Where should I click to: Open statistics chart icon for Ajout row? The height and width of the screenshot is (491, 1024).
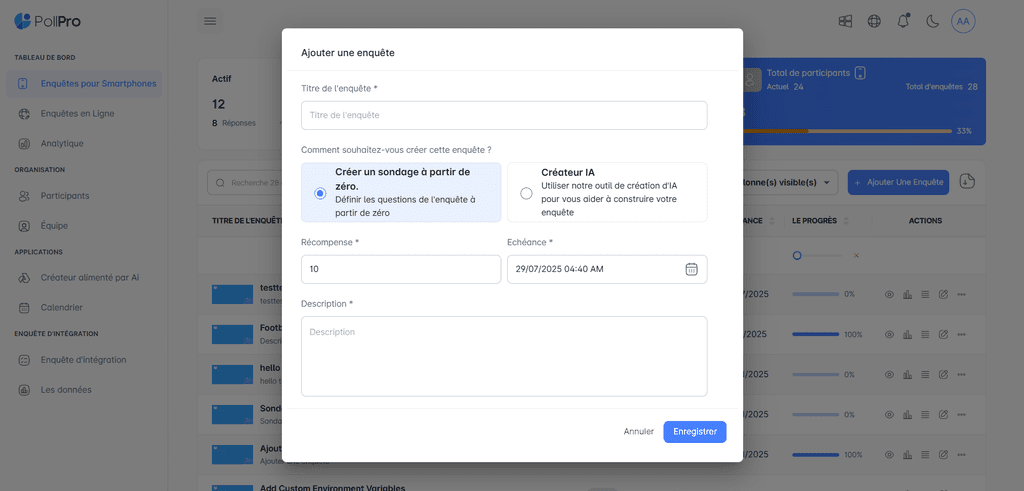[x=907, y=454]
